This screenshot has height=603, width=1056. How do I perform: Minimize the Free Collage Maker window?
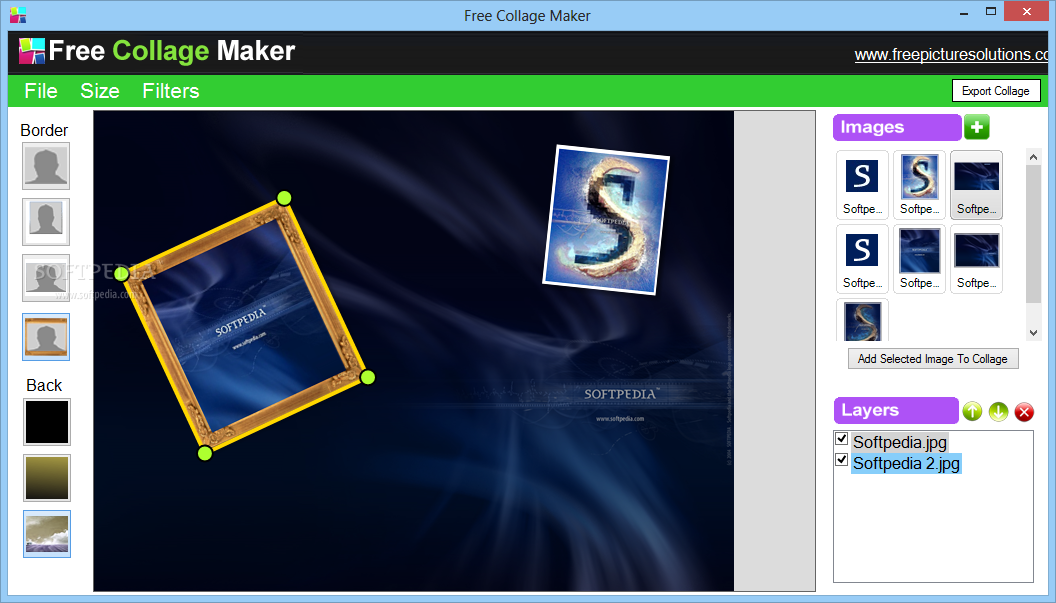pyautogui.click(x=964, y=13)
